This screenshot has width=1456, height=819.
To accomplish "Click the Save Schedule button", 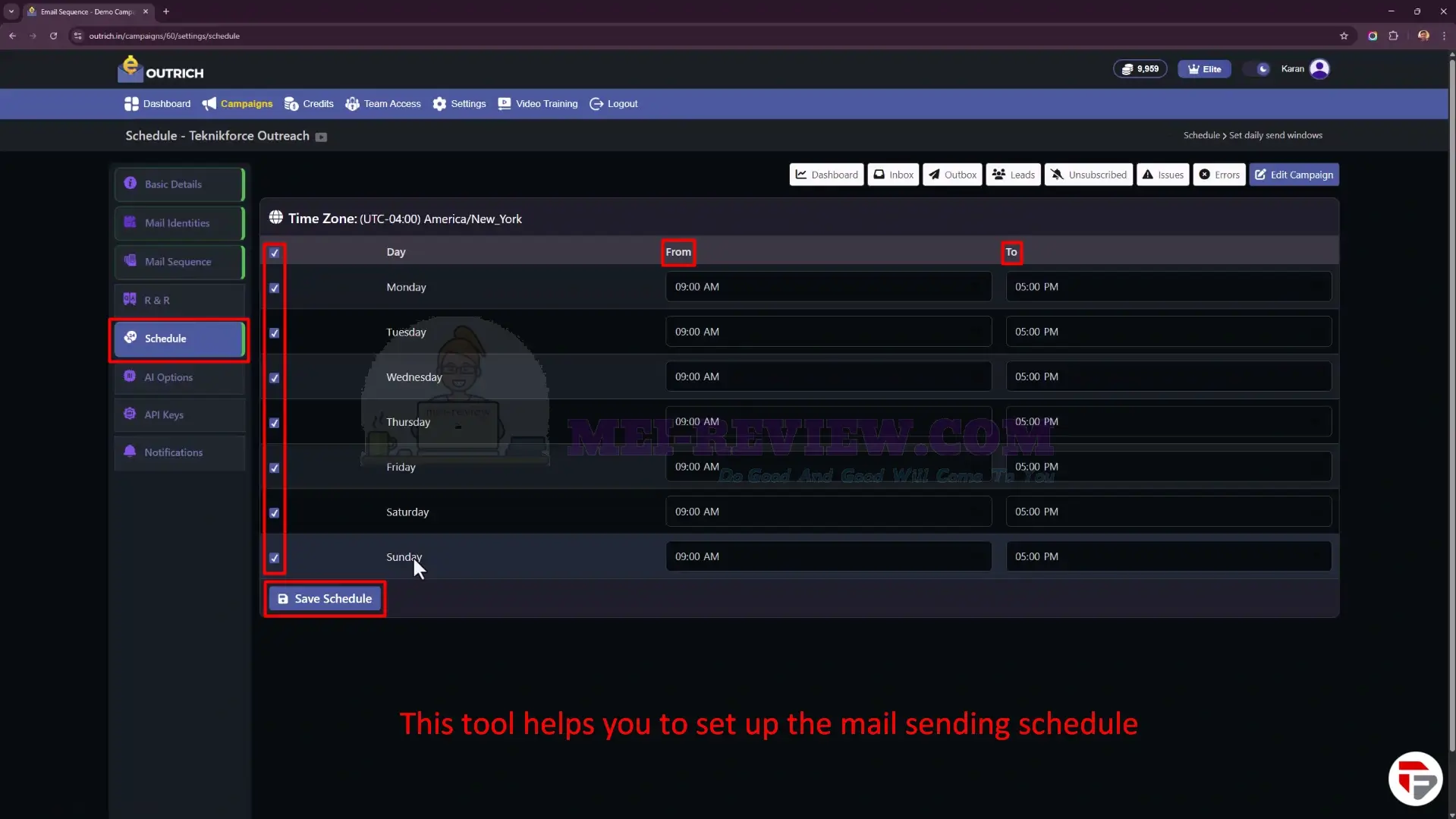I will [x=325, y=599].
